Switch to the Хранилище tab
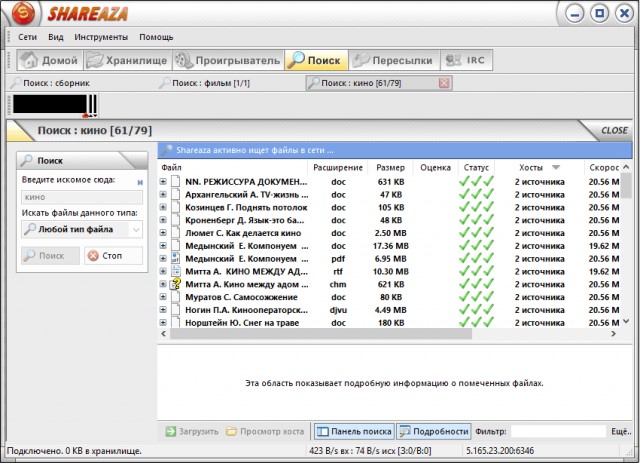The width and height of the screenshot is (640, 463). click(128, 60)
